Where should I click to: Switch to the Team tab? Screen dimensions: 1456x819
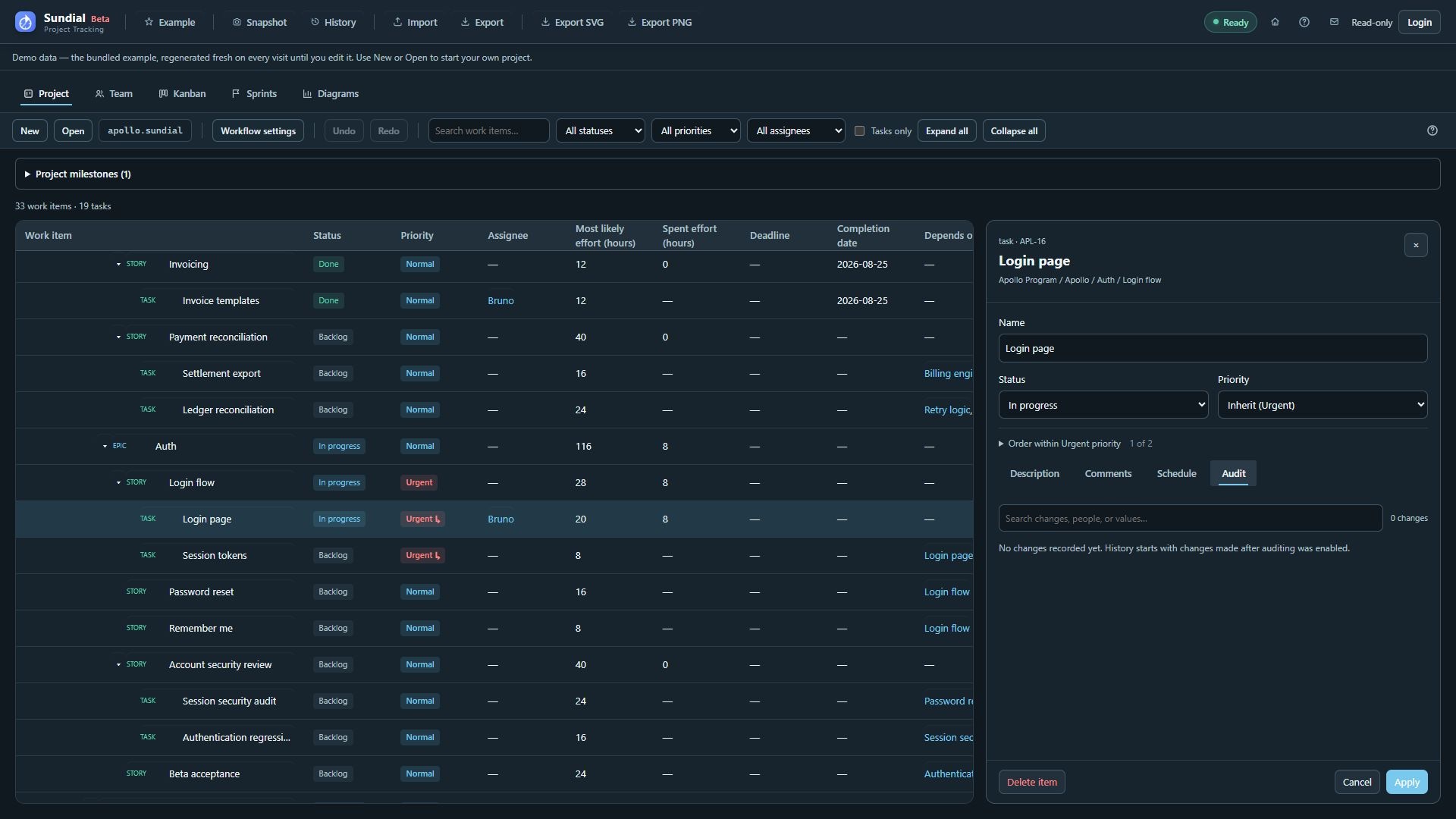click(x=114, y=93)
